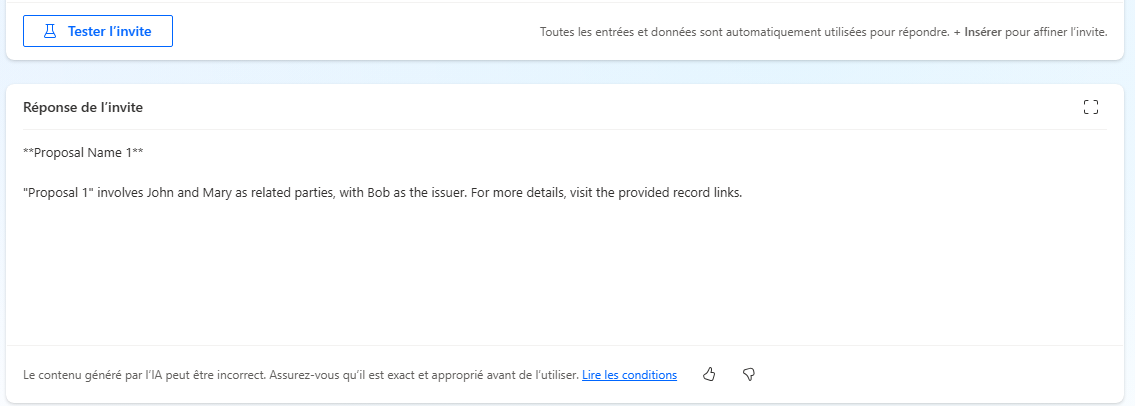Expand the response panel to full screen
1135x406 pixels.
(x=1090, y=108)
